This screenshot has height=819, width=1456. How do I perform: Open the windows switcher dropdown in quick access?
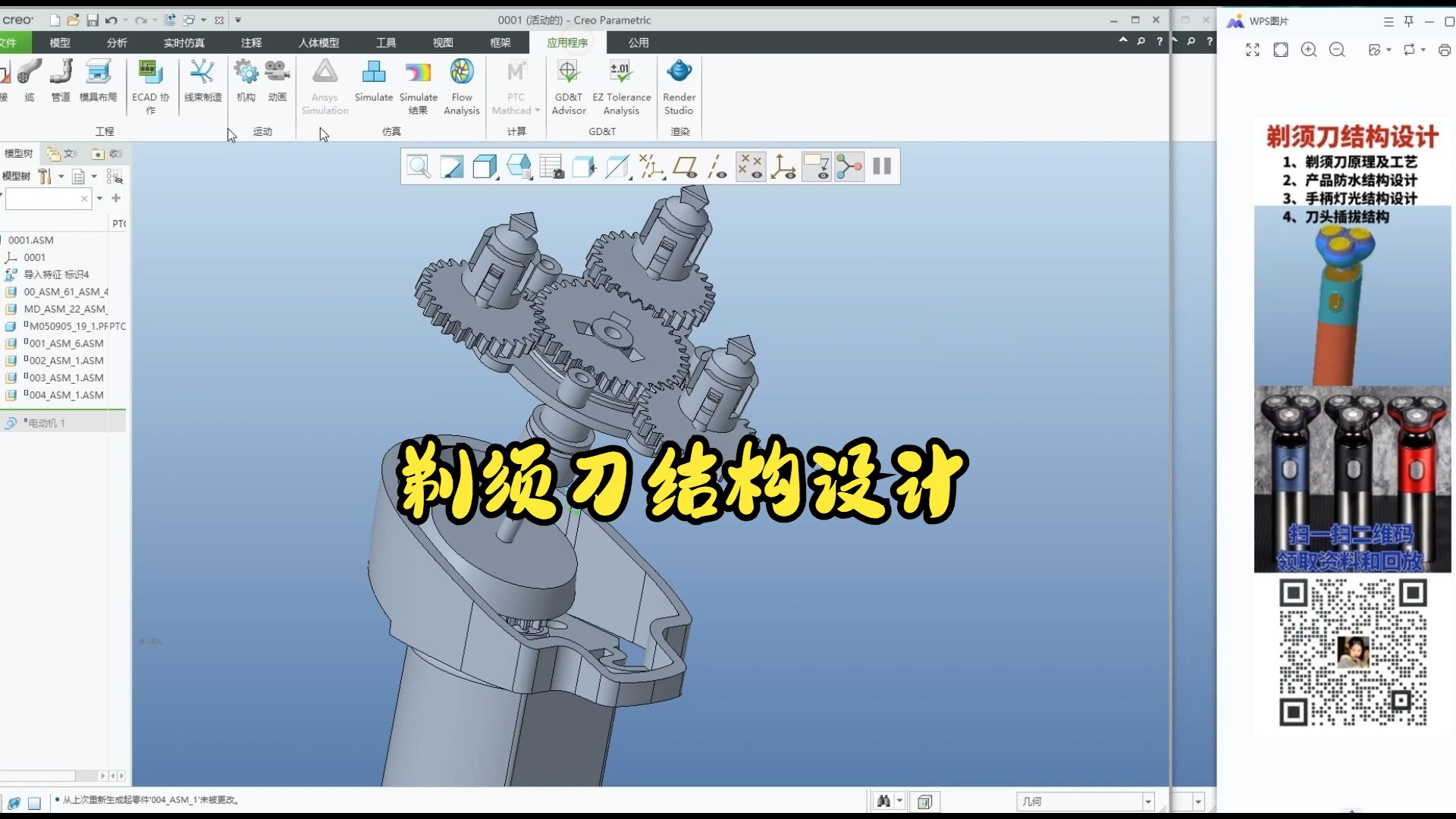pos(203,20)
